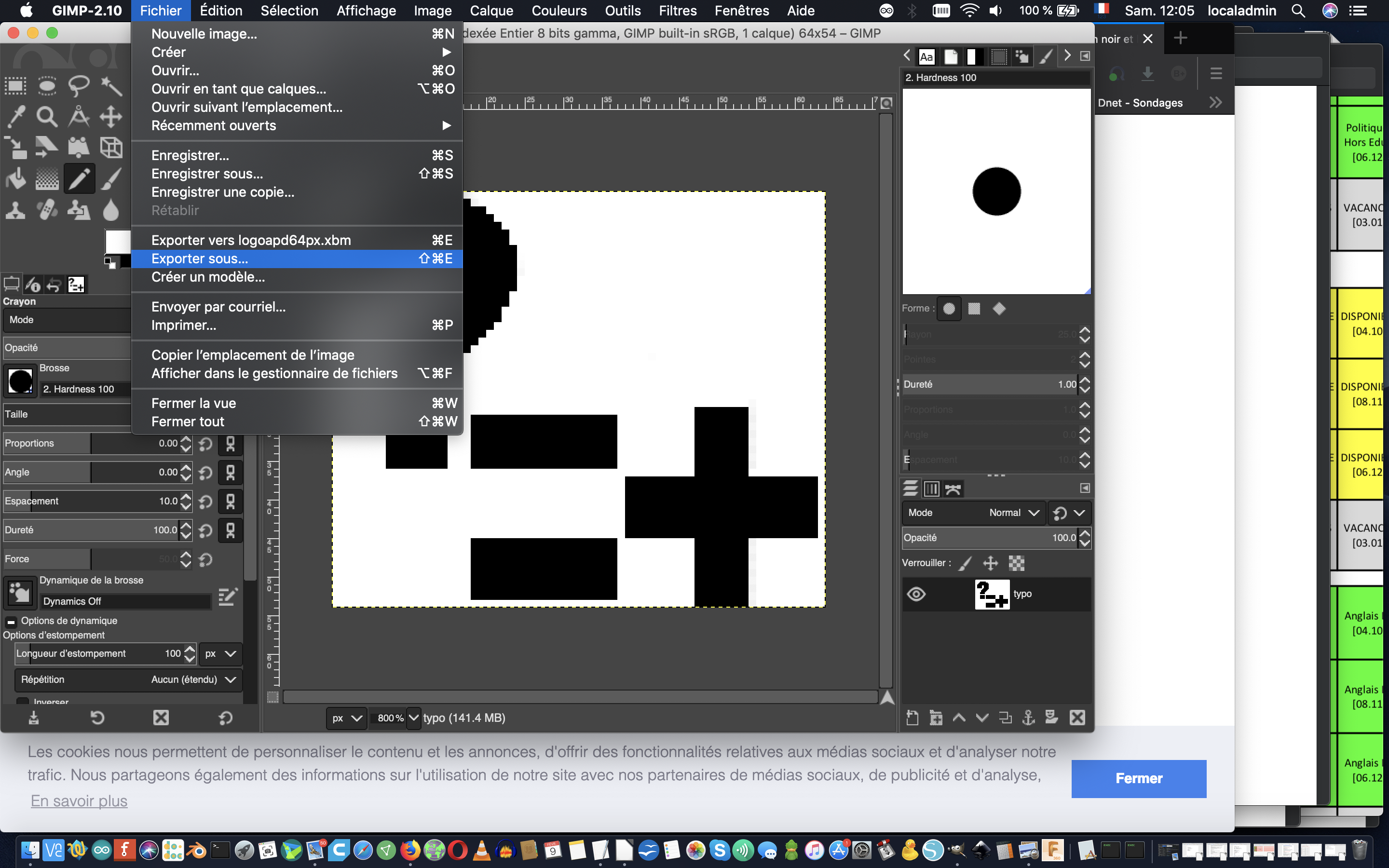Select the Paintbrush tool

(111, 179)
